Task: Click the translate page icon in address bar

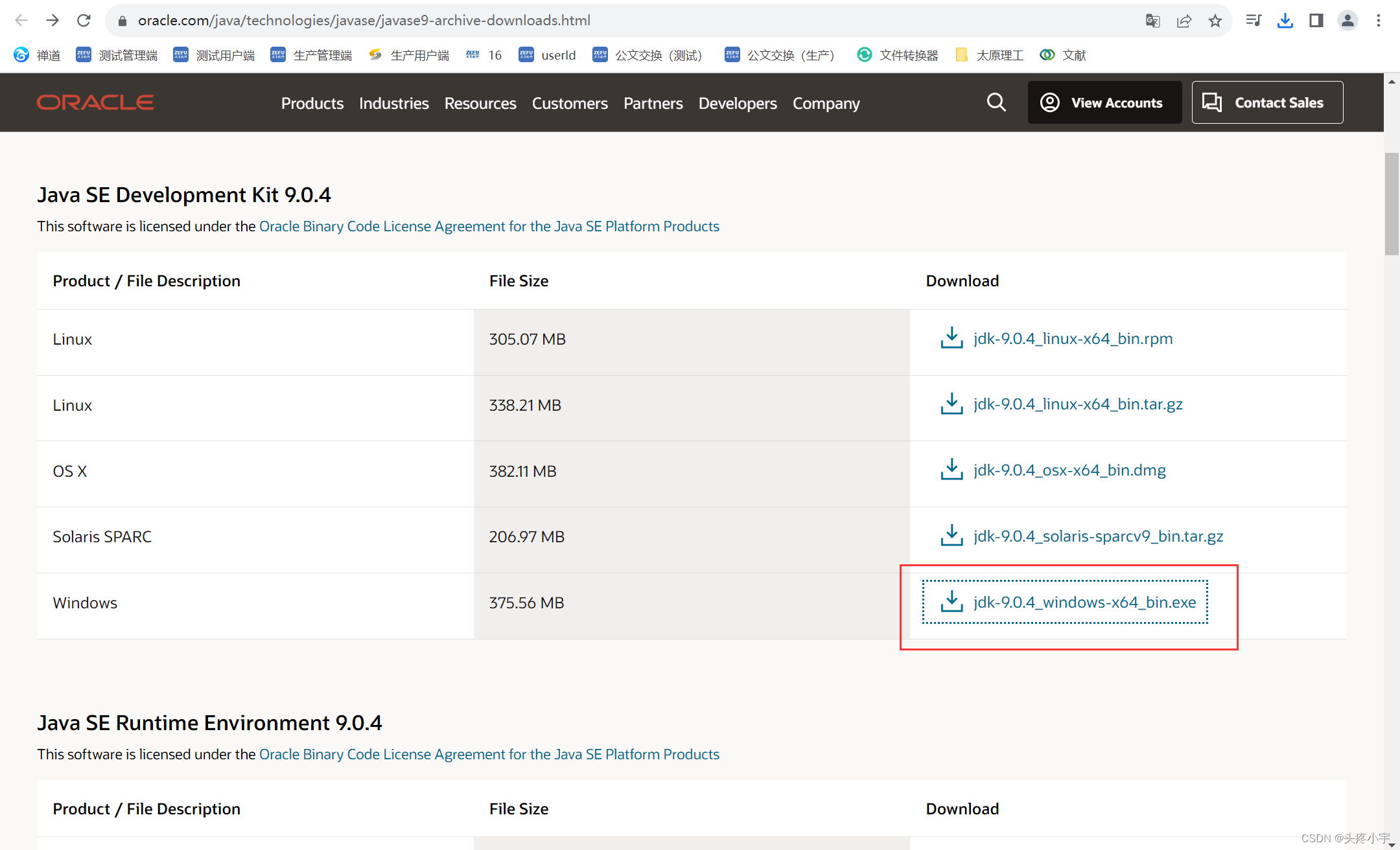Action: 1152,21
